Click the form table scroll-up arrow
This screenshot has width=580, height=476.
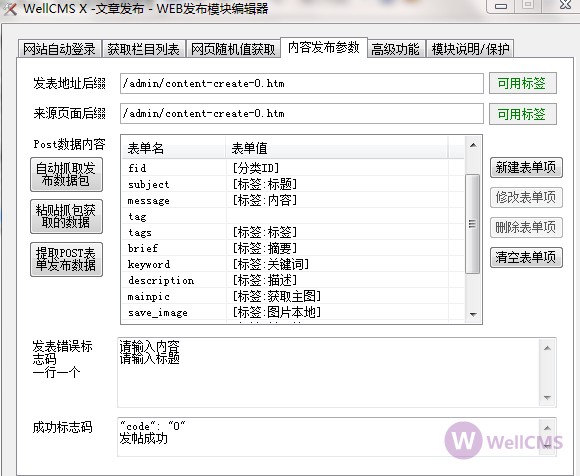click(x=473, y=145)
